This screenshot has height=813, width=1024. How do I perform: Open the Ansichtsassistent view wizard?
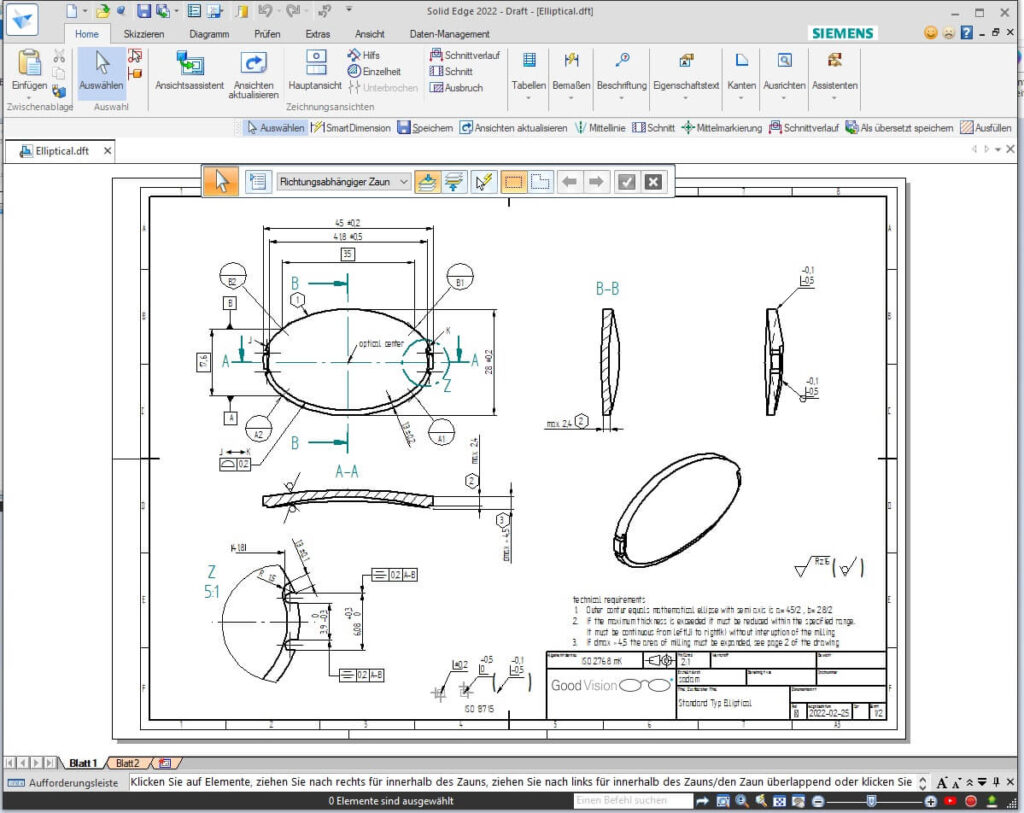(x=190, y=70)
